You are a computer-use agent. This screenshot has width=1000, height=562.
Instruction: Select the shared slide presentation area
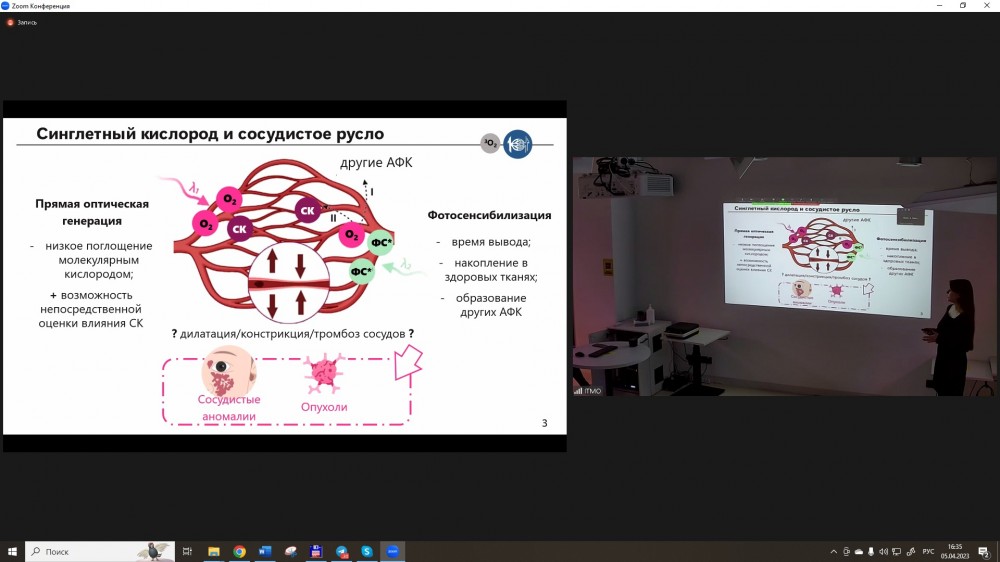pyautogui.click(x=284, y=276)
